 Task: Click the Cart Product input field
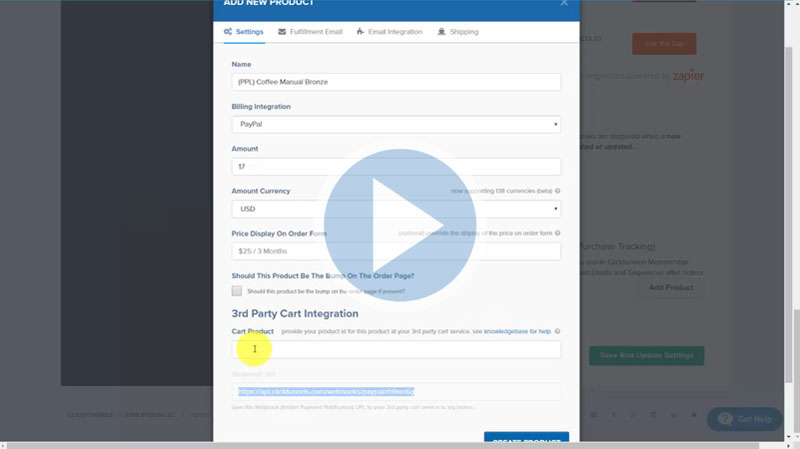pyautogui.click(x=396, y=349)
